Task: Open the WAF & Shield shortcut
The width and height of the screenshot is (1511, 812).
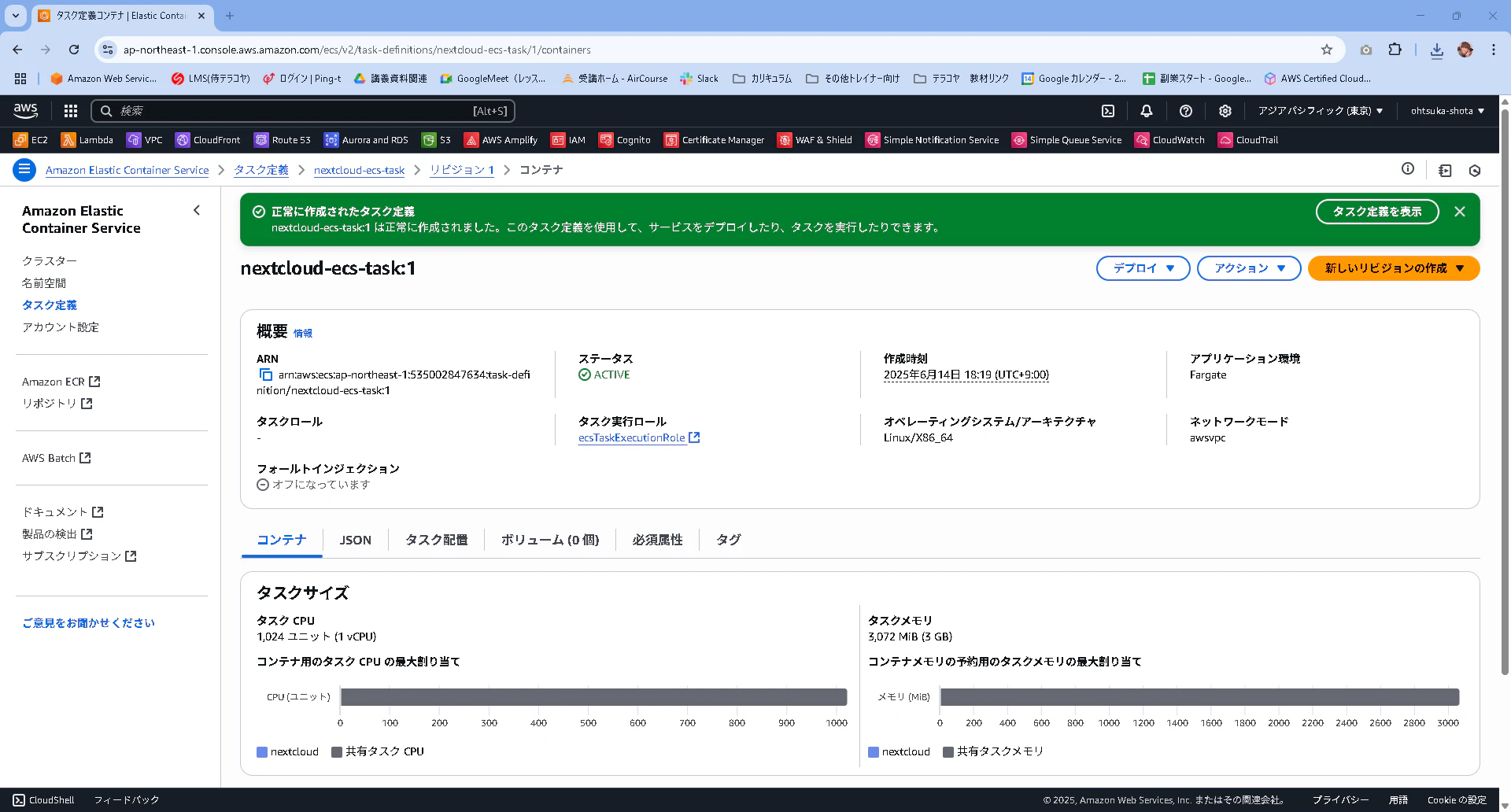Action: pyautogui.click(x=815, y=140)
